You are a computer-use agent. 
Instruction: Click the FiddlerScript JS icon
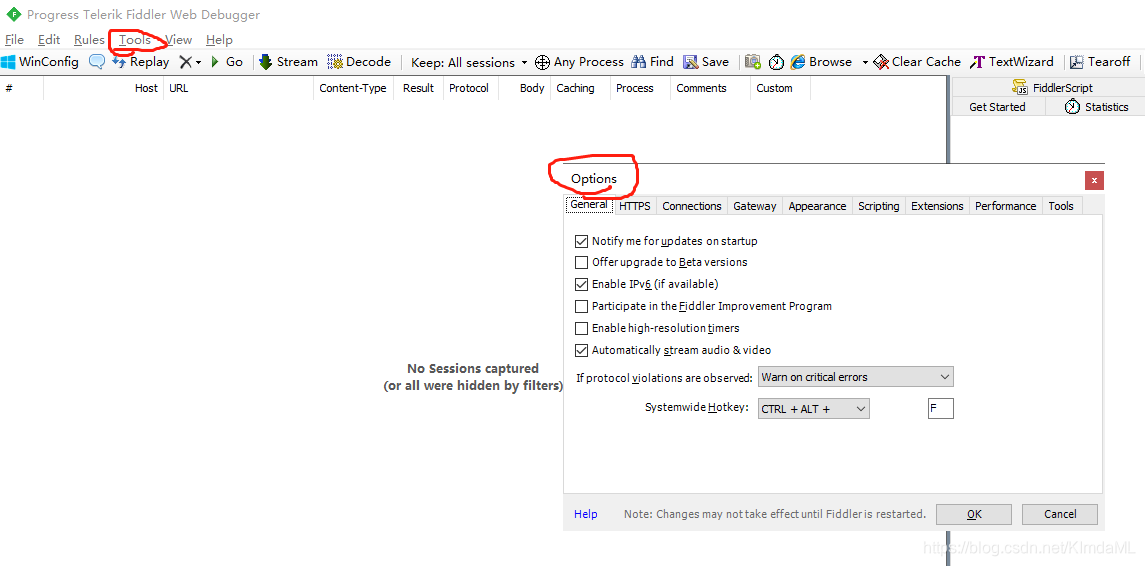click(x=1021, y=88)
